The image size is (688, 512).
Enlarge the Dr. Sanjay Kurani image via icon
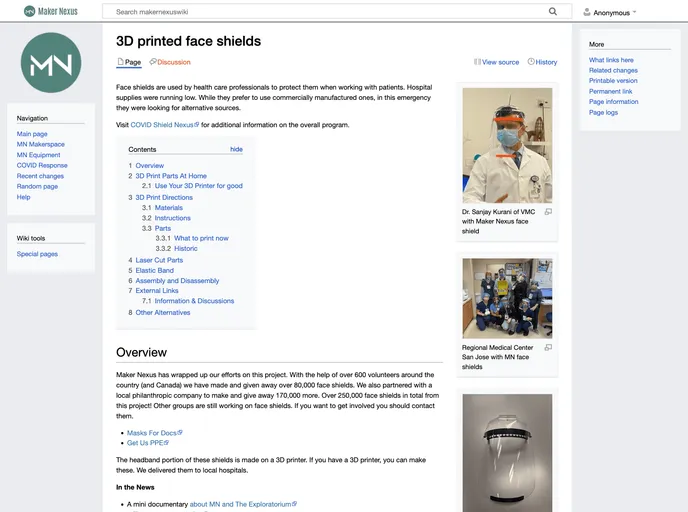(x=548, y=212)
